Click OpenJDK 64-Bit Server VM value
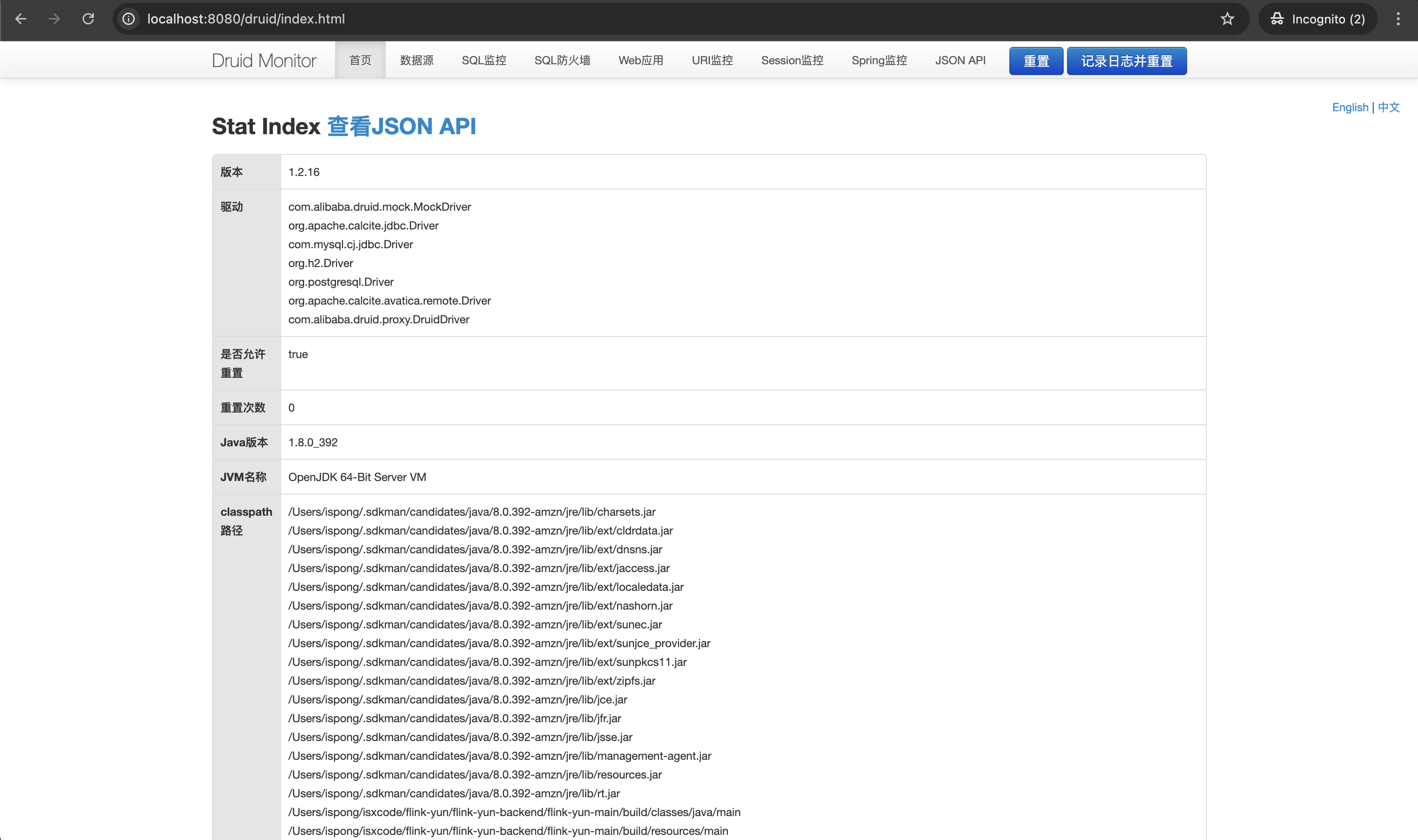Image resolution: width=1418 pixels, height=840 pixels. click(357, 477)
